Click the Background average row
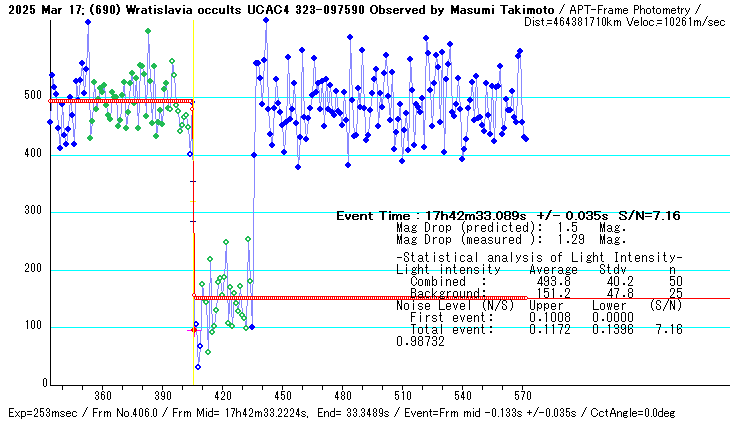740x425 pixels. [x=540, y=293]
